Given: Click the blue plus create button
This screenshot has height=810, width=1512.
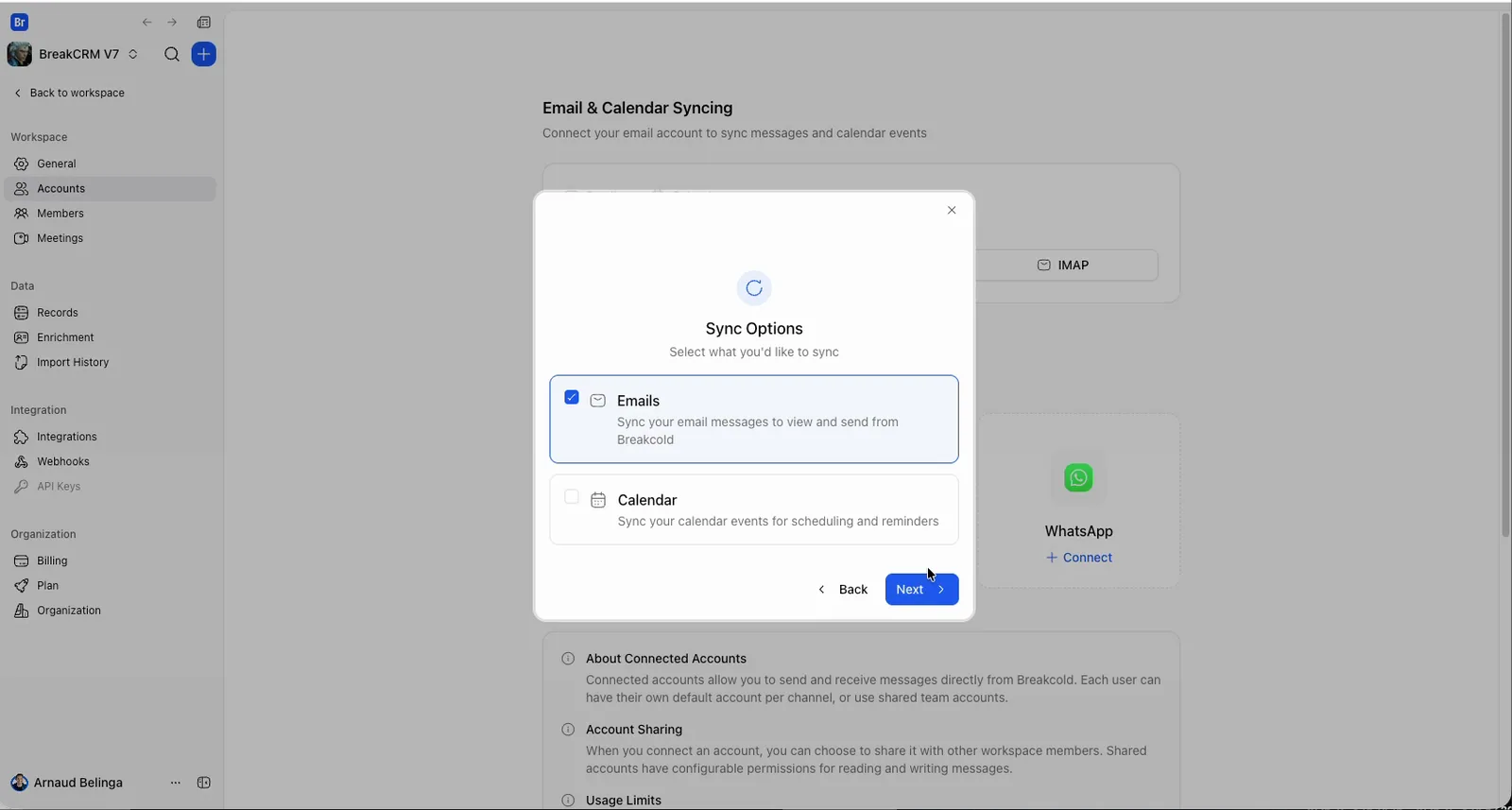Looking at the screenshot, I should (x=203, y=55).
